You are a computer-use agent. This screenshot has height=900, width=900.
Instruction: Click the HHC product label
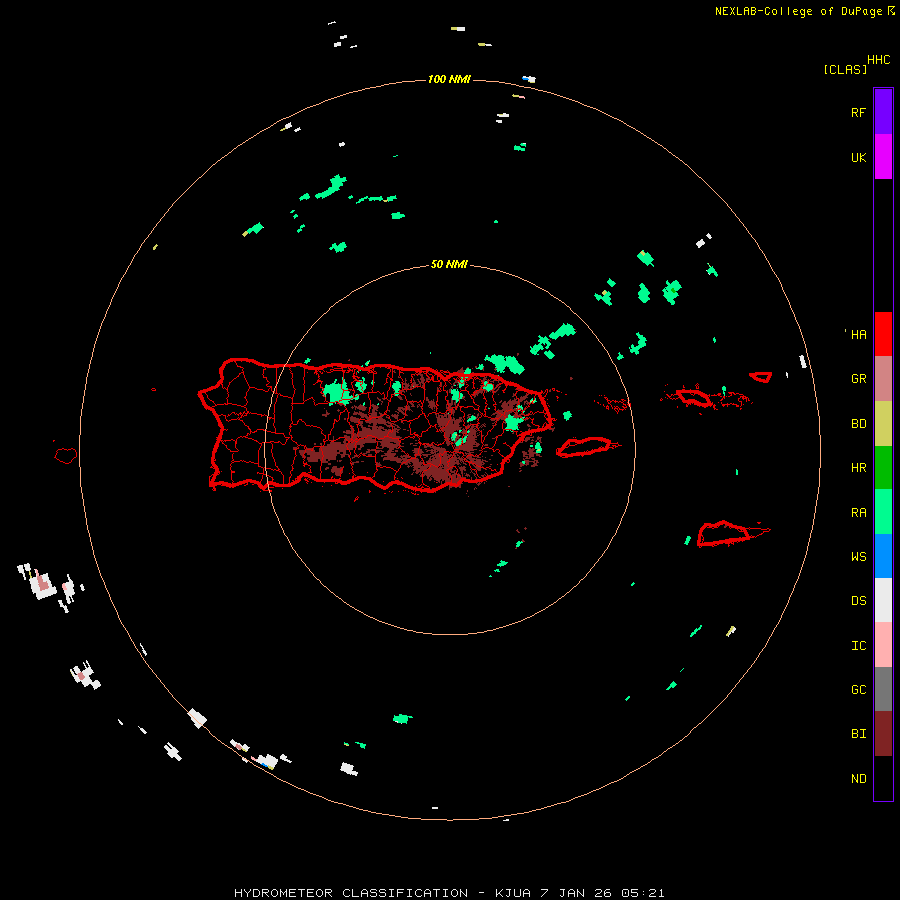pyautogui.click(x=879, y=60)
